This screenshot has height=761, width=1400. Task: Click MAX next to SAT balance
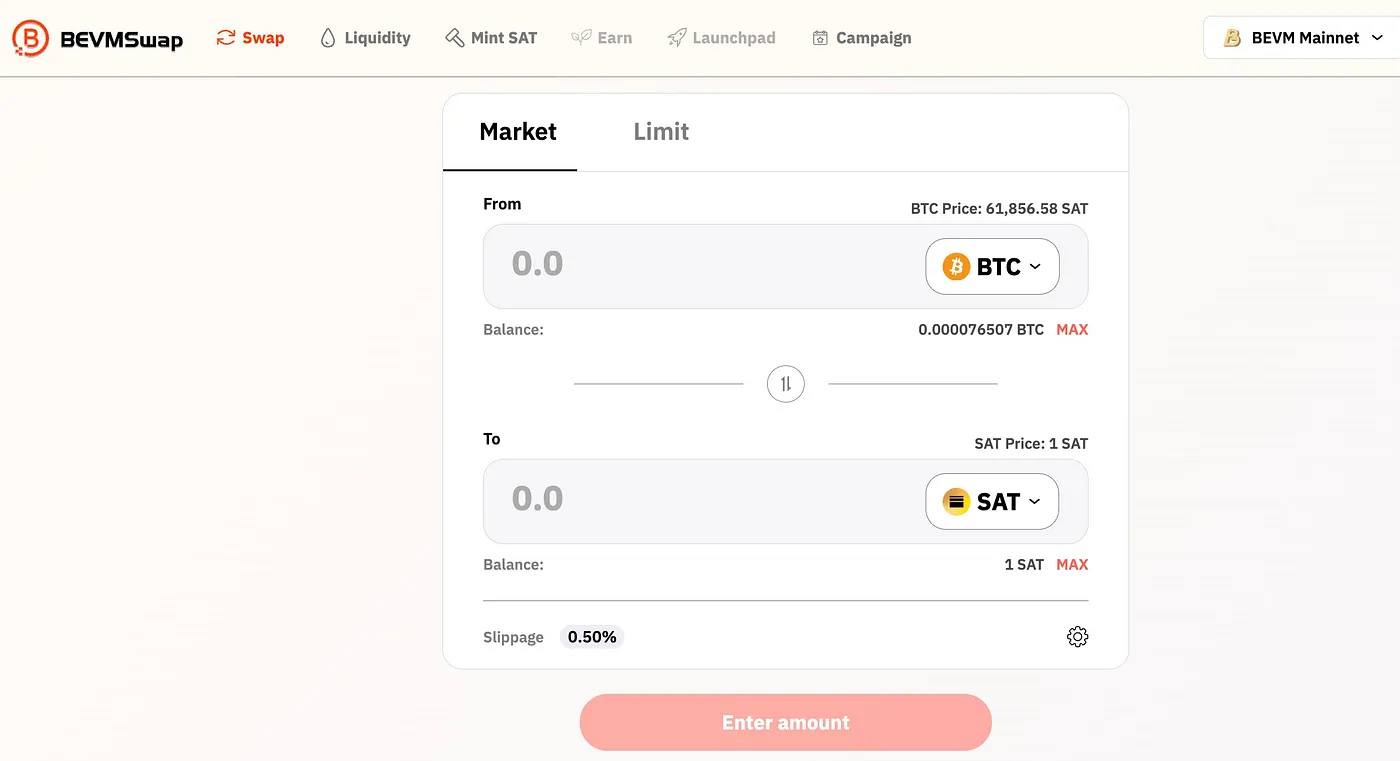click(1072, 564)
